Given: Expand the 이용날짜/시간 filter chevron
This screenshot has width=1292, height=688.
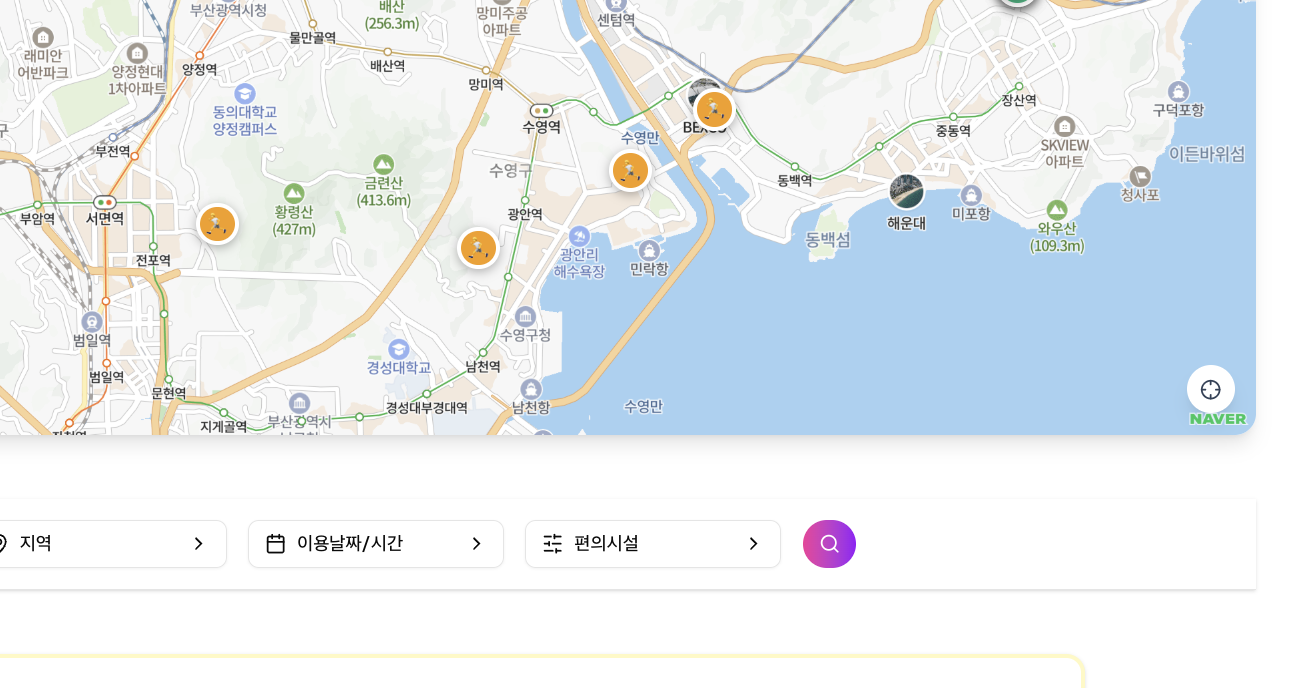Looking at the screenshot, I should [x=477, y=544].
